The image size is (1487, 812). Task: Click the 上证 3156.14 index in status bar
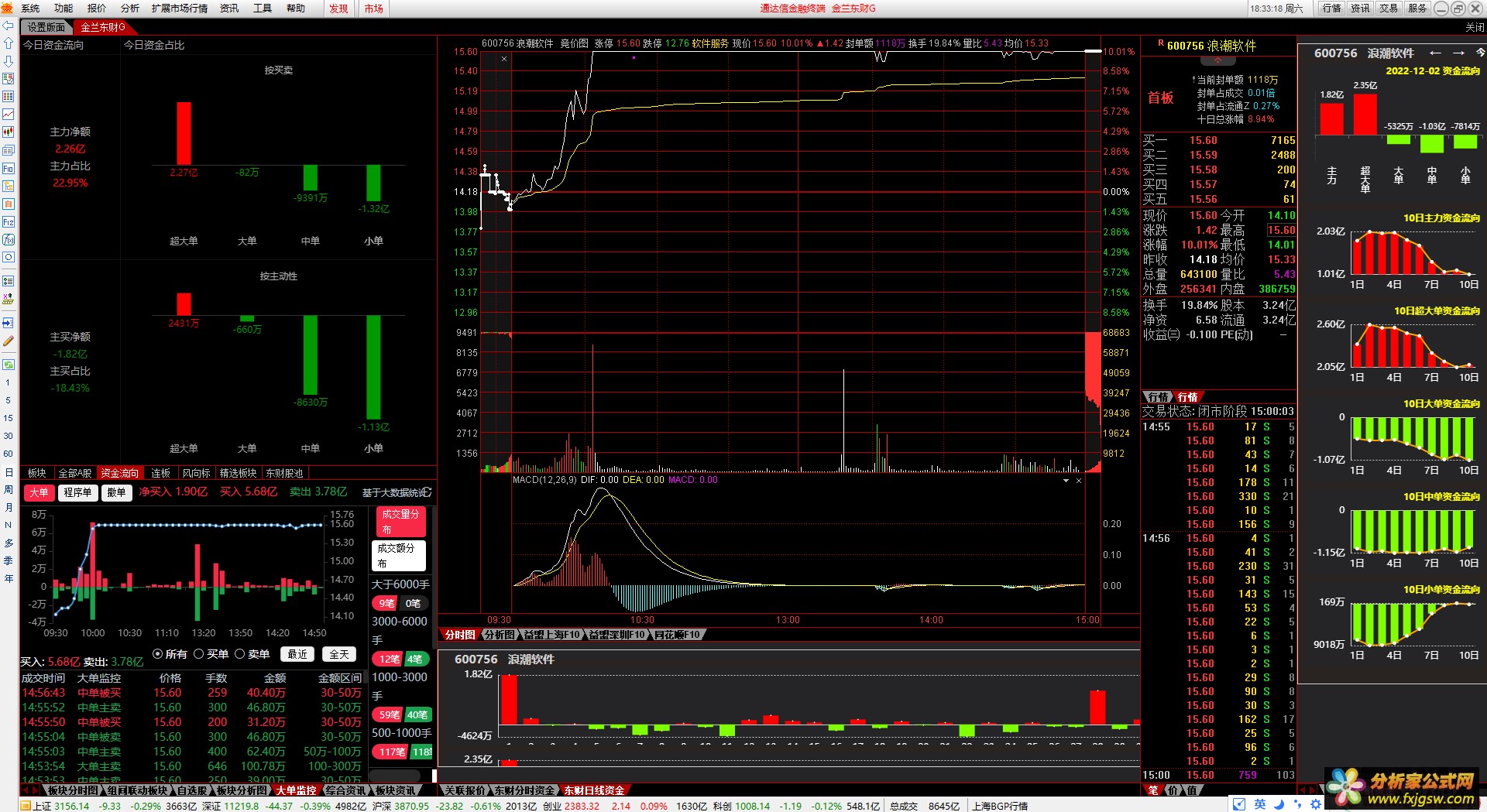coord(60,806)
